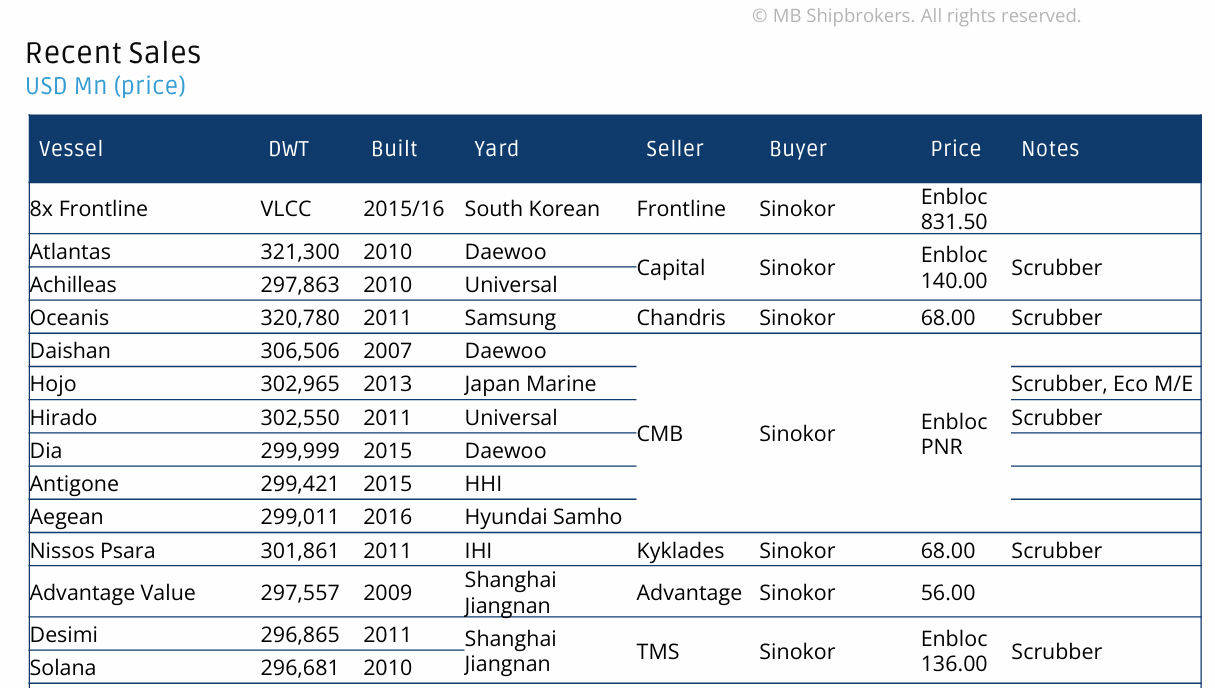Viewport: 1215px width, 688px height.
Task: Select the Notes column header
Action: click(1050, 149)
